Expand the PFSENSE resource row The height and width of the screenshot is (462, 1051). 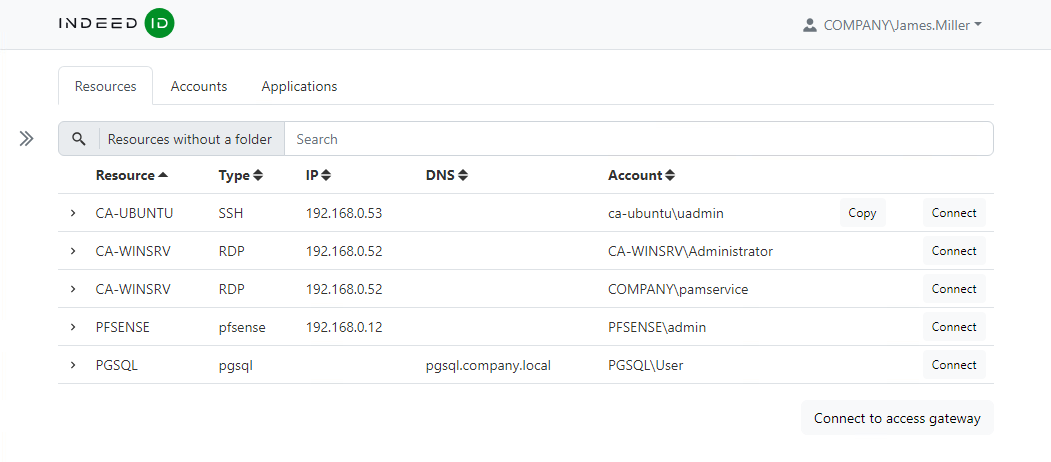73,327
